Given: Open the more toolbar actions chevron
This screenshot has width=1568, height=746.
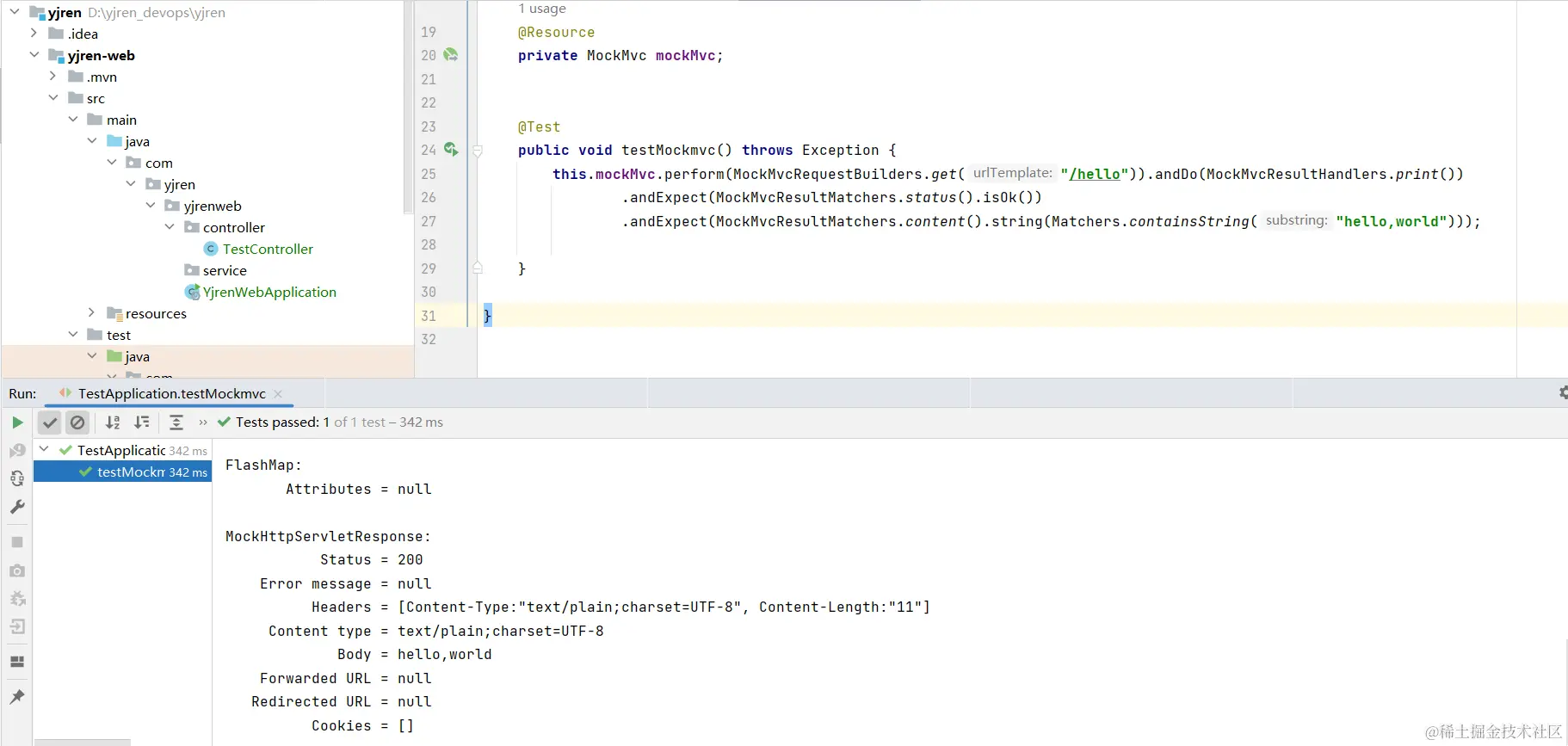Looking at the screenshot, I should click(203, 422).
